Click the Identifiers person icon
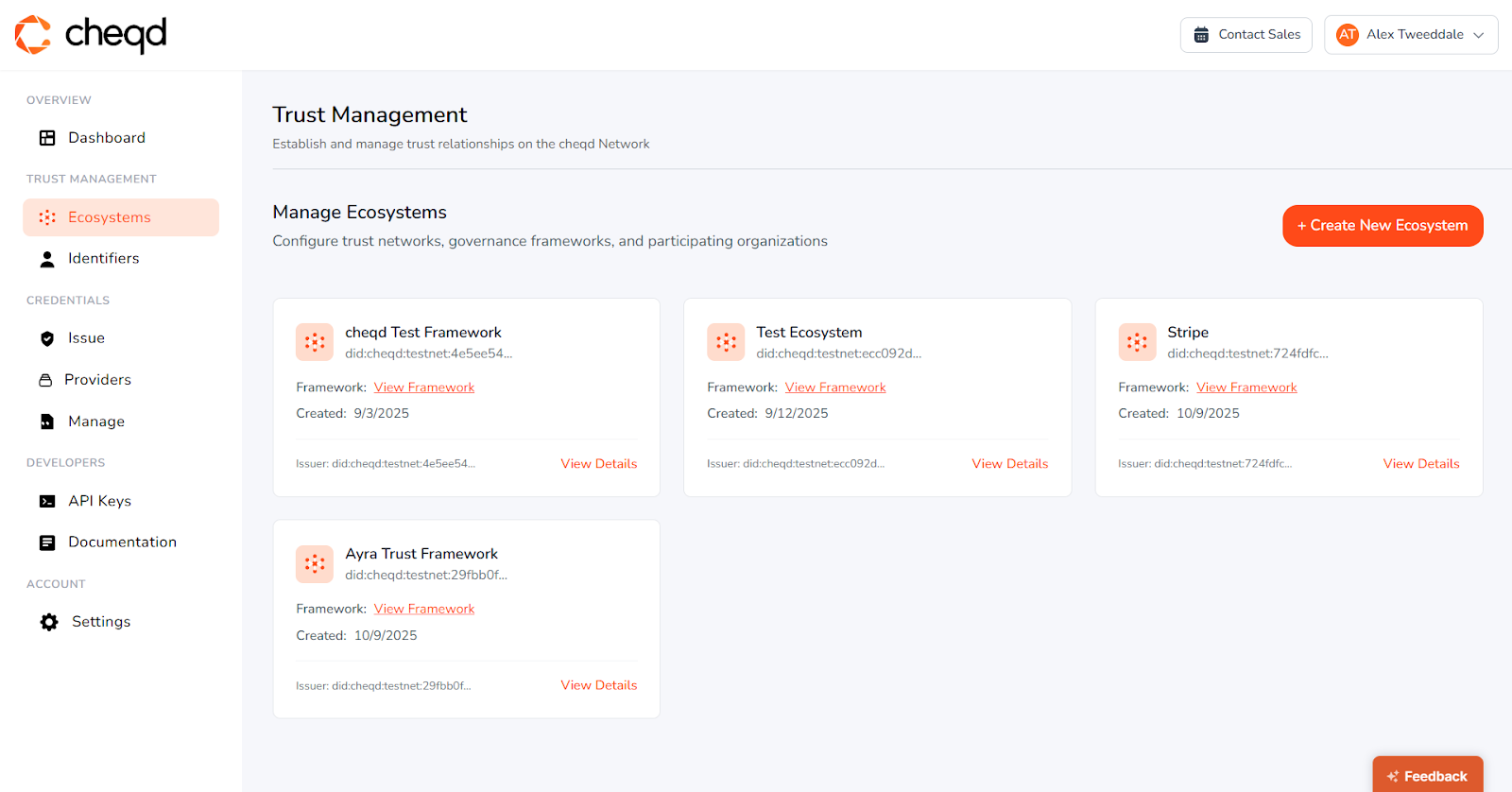The height and width of the screenshot is (792, 1512). (x=47, y=259)
